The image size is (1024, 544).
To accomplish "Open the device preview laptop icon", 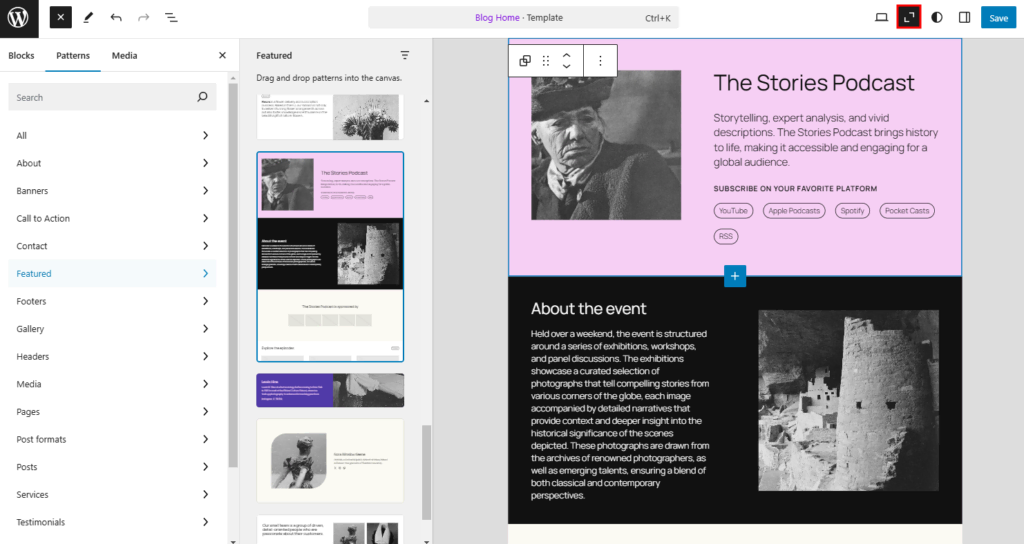I will (881, 17).
